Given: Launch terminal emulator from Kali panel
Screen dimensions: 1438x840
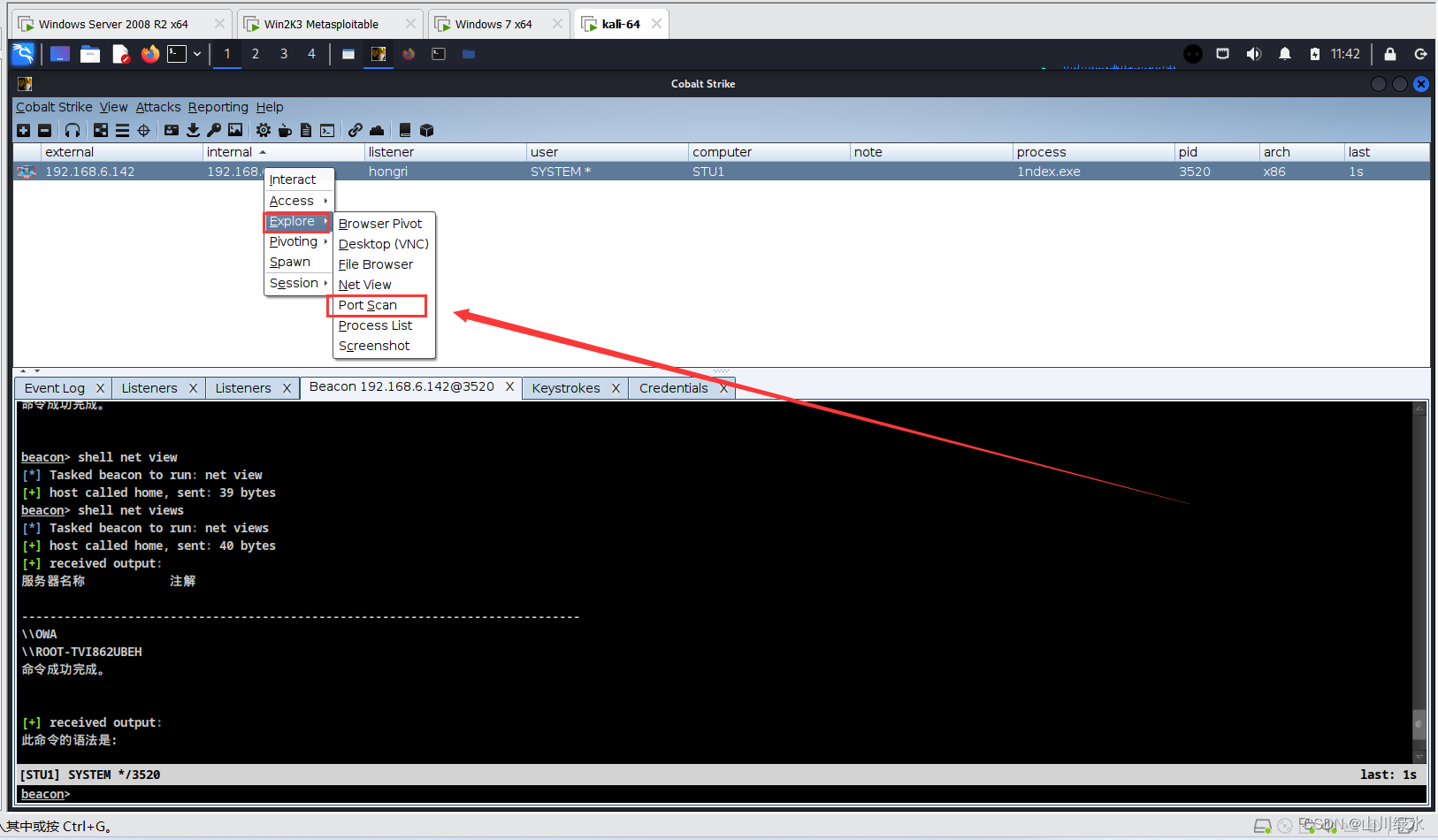Looking at the screenshot, I should (177, 54).
